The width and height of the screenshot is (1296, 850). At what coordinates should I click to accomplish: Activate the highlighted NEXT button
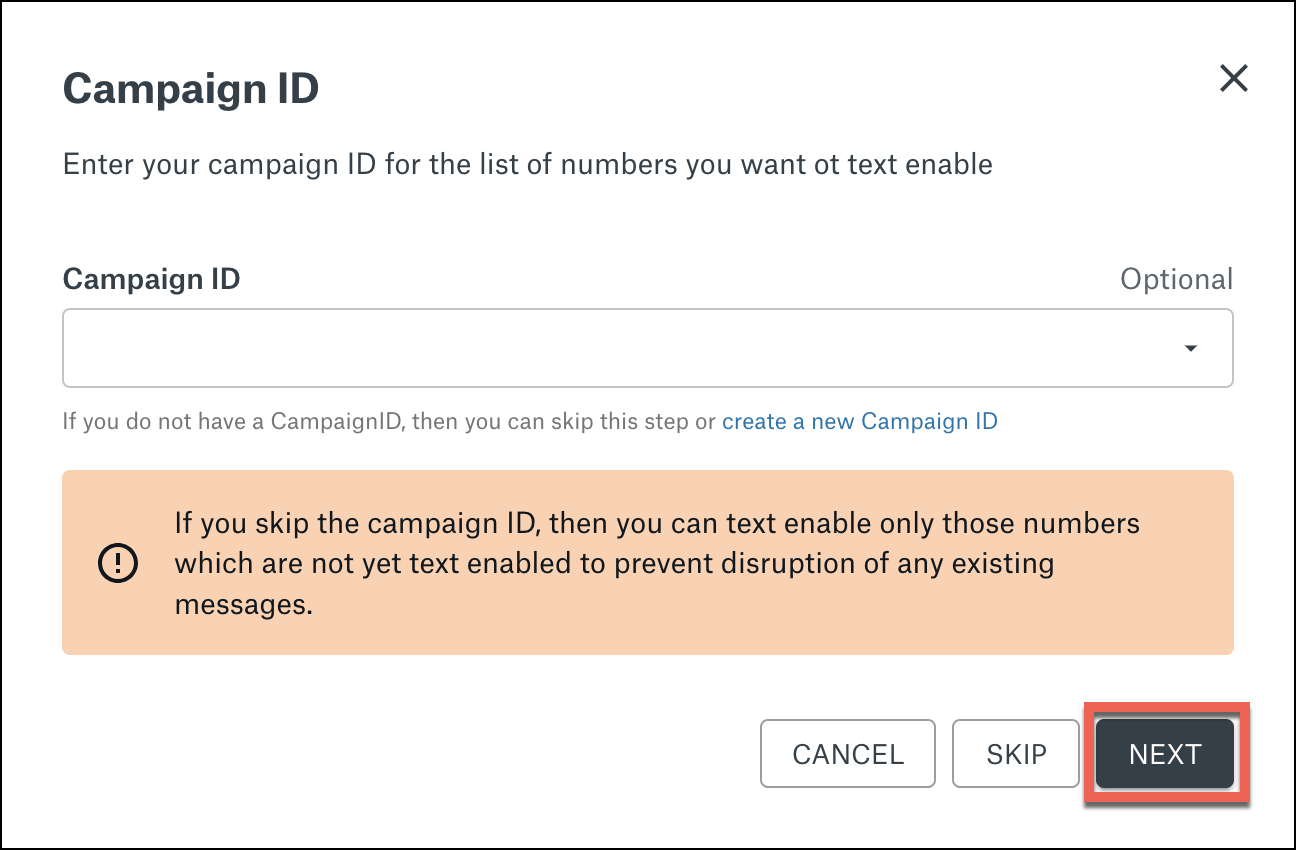click(1164, 754)
